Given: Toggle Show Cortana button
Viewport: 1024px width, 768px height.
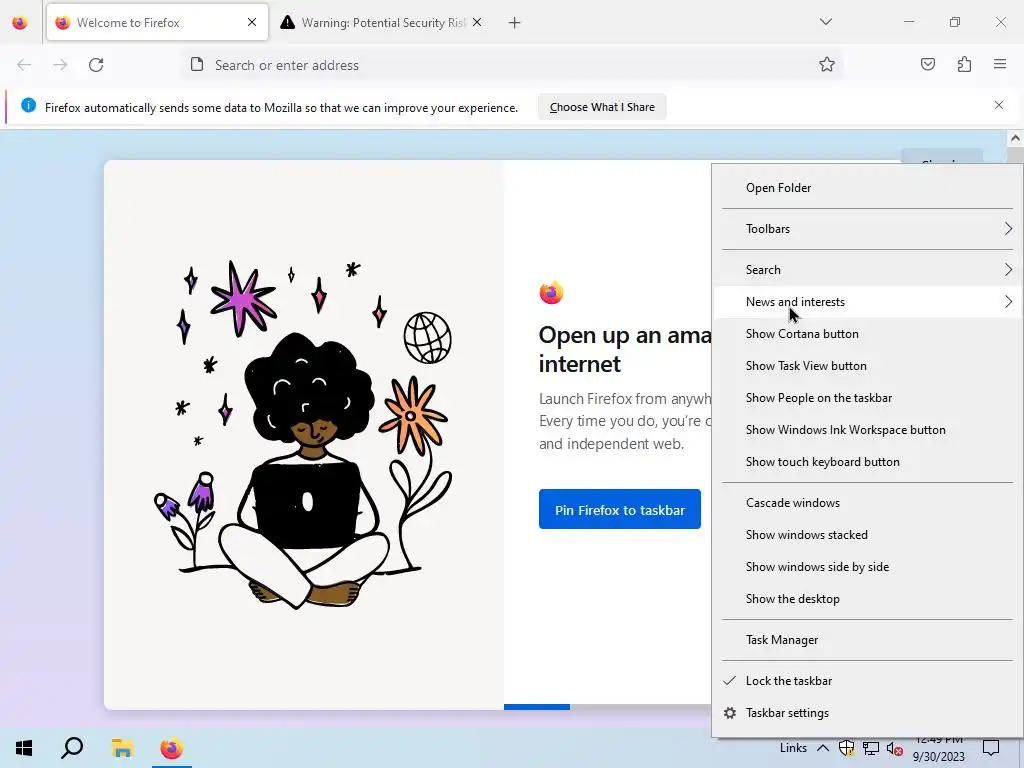Looking at the screenshot, I should 867,334.
